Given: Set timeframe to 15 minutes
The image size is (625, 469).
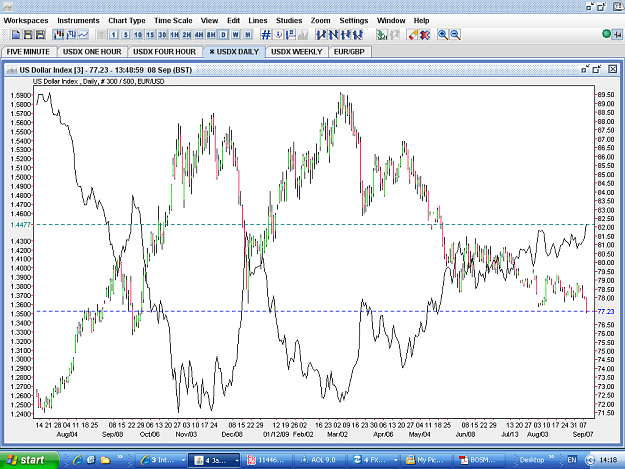Looking at the screenshot, I should (150, 35).
